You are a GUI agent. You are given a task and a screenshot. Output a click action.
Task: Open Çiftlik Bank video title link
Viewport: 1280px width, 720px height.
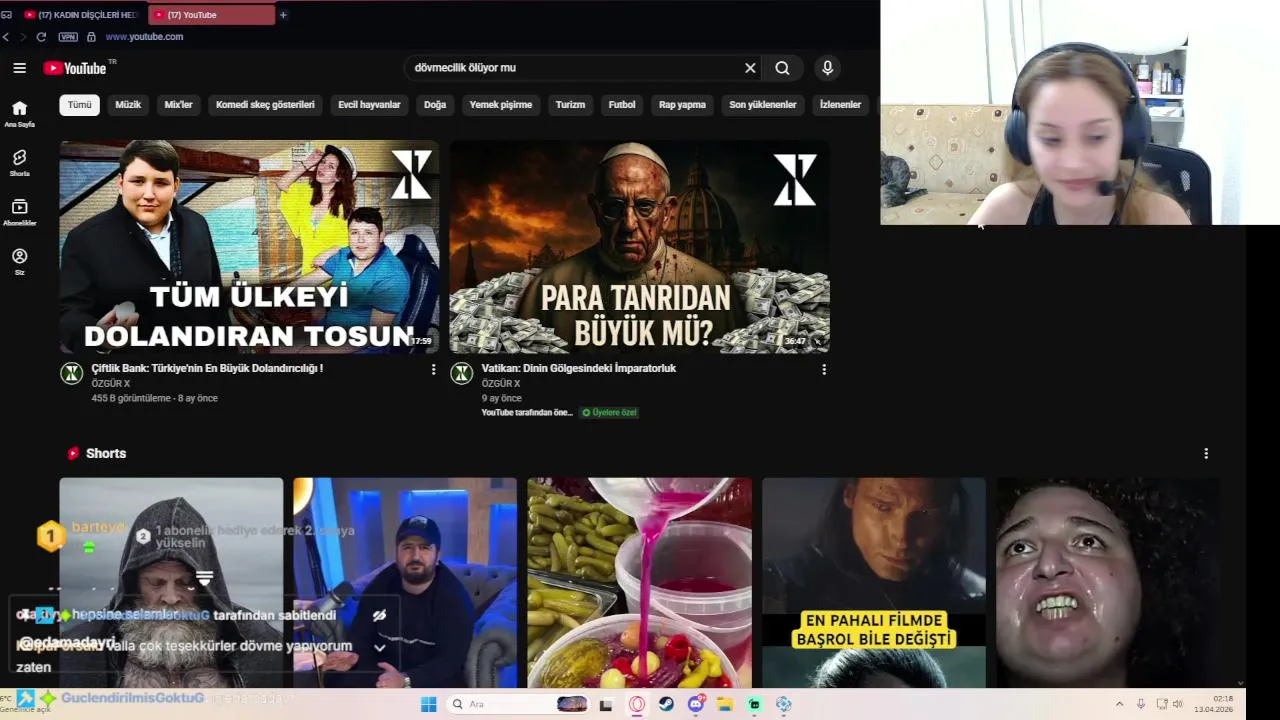(x=207, y=368)
